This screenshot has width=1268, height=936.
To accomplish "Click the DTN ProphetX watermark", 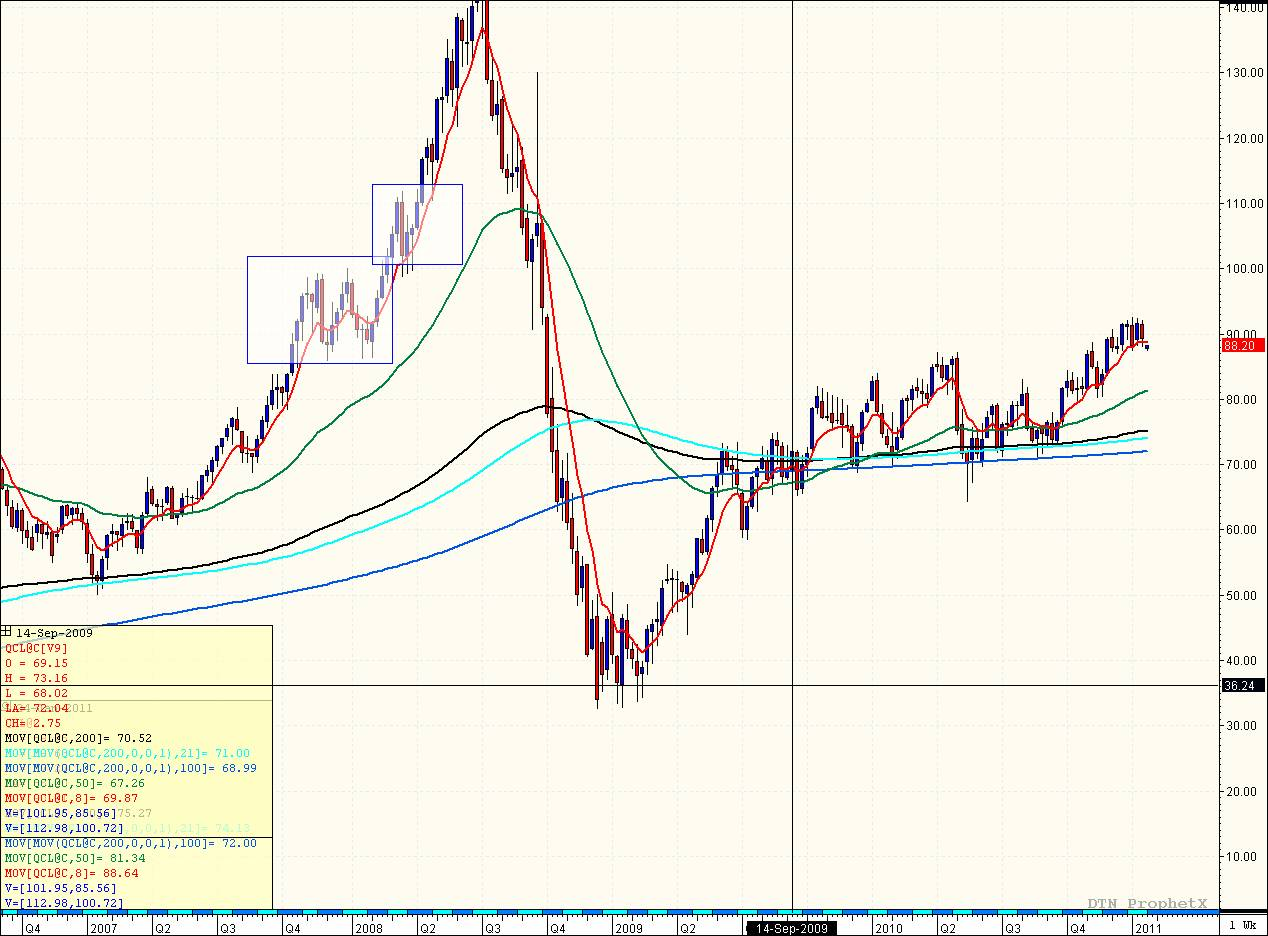I will pos(1147,904).
